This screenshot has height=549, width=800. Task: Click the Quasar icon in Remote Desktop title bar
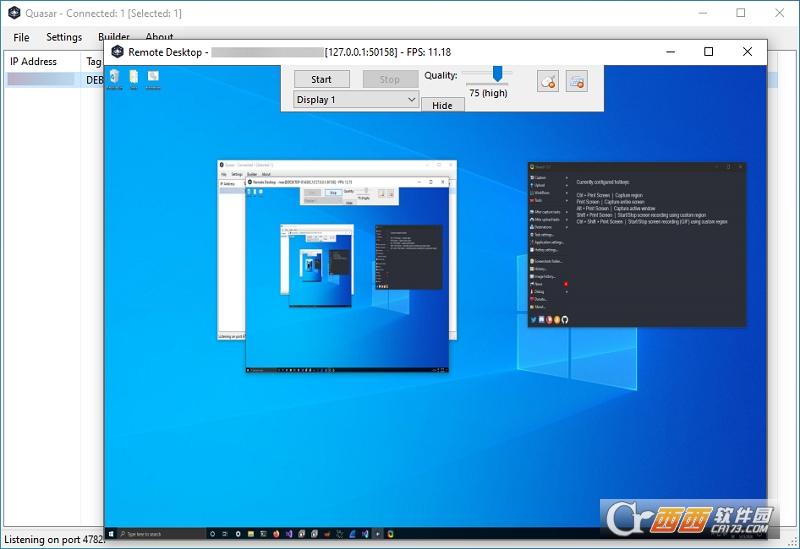[117, 52]
